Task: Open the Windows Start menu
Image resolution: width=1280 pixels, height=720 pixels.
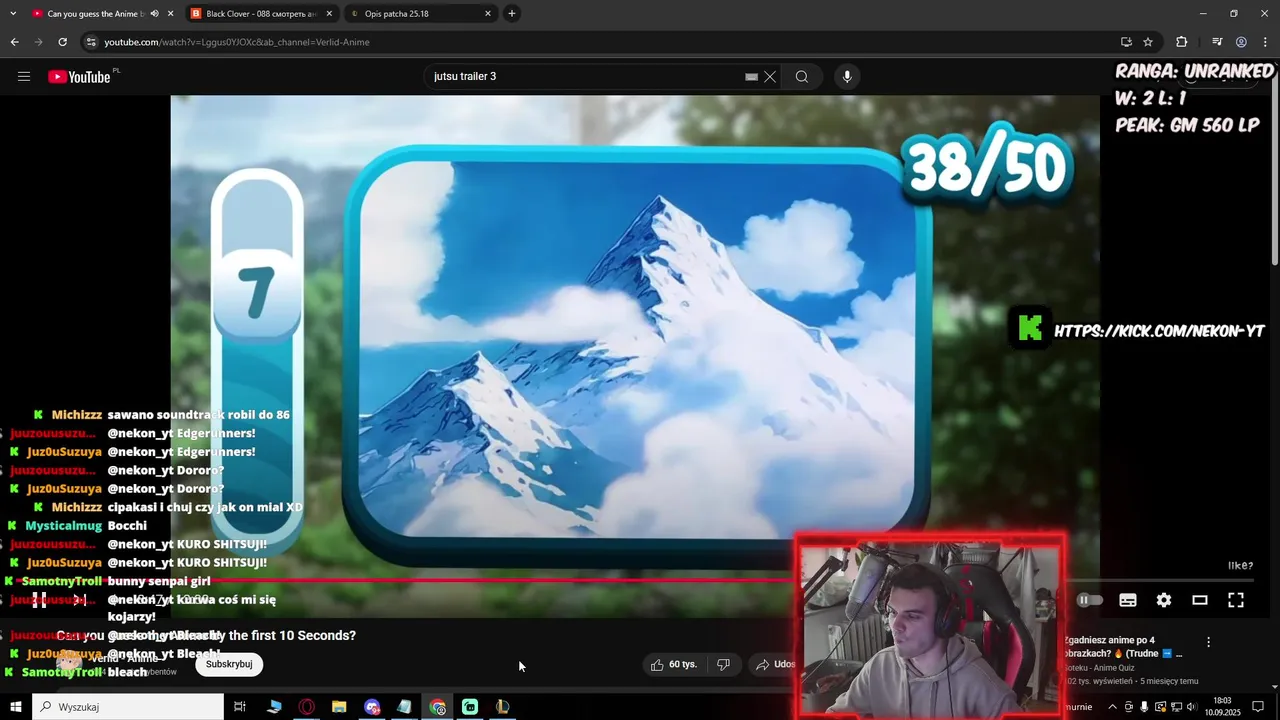Action: [15, 707]
